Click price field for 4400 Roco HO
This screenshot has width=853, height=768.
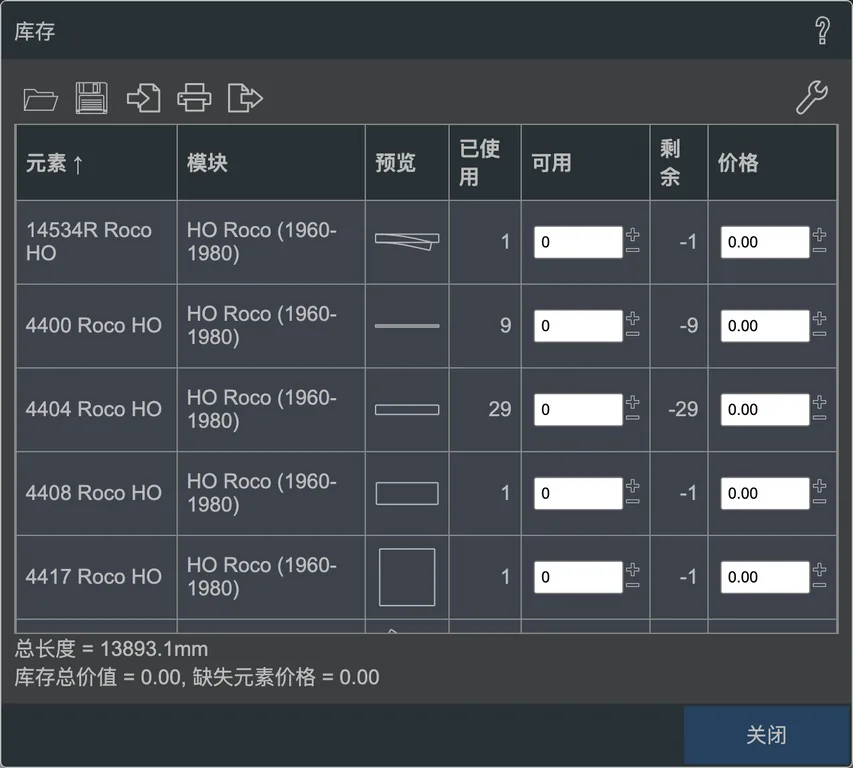(765, 326)
